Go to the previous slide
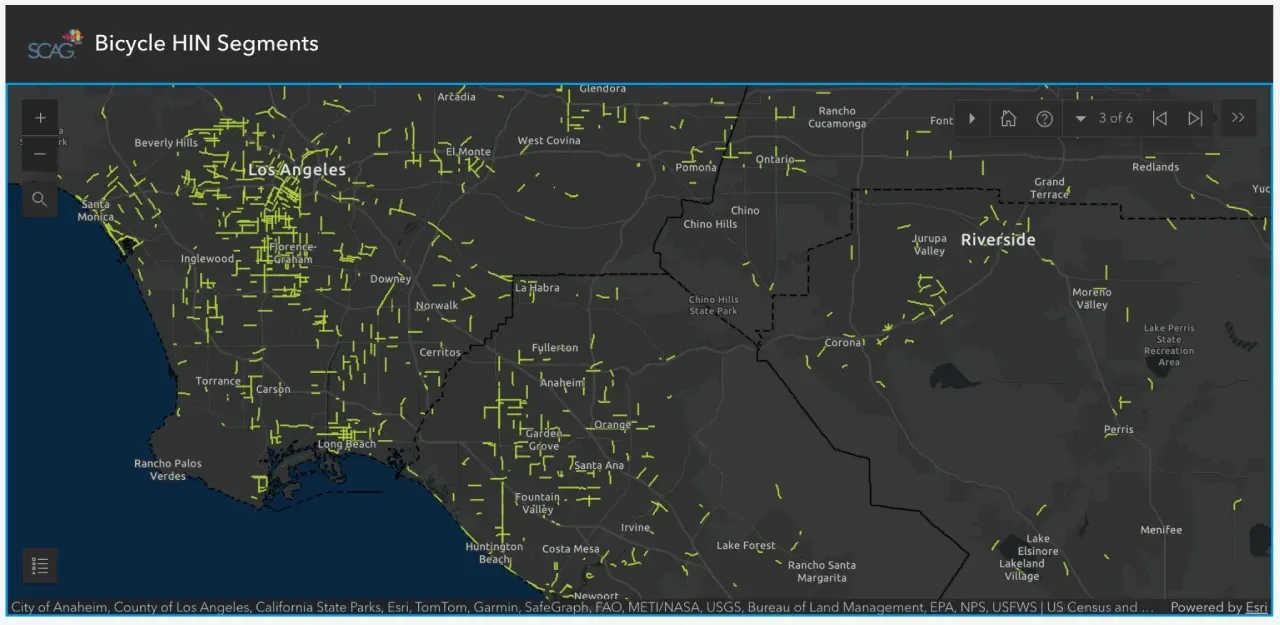The image size is (1280, 625). pyautogui.click(x=1159, y=118)
